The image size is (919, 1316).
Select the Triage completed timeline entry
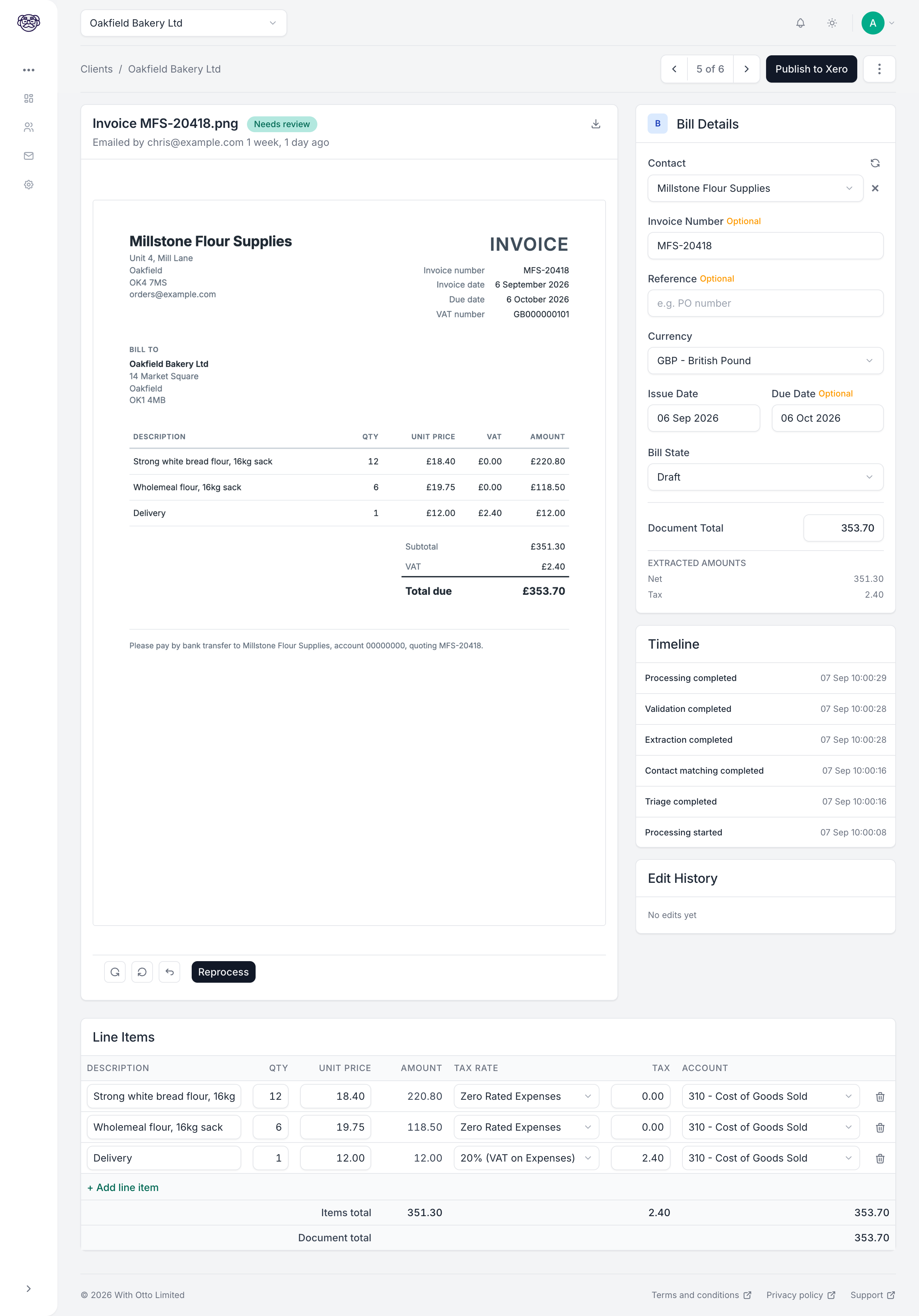765,802
